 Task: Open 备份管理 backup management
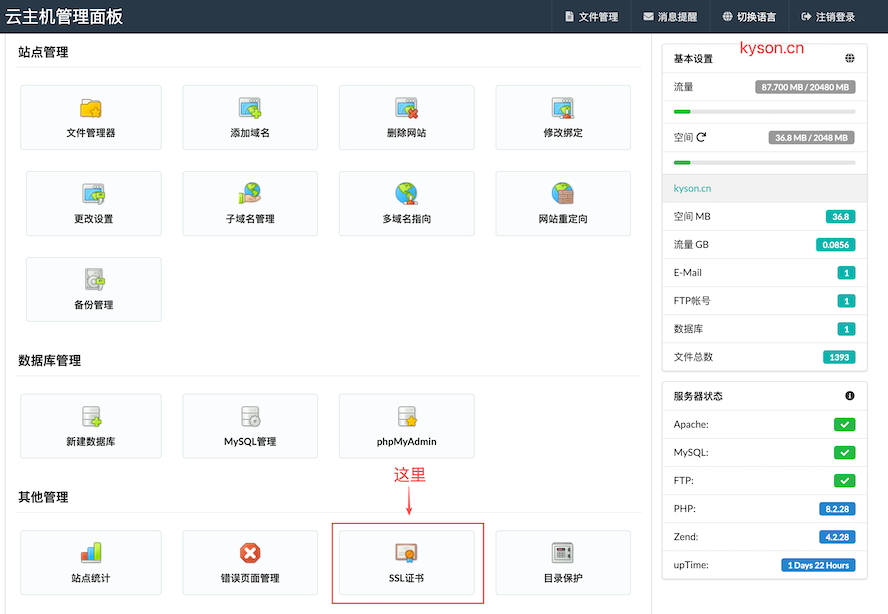pyautogui.click(x=93, y=290)
